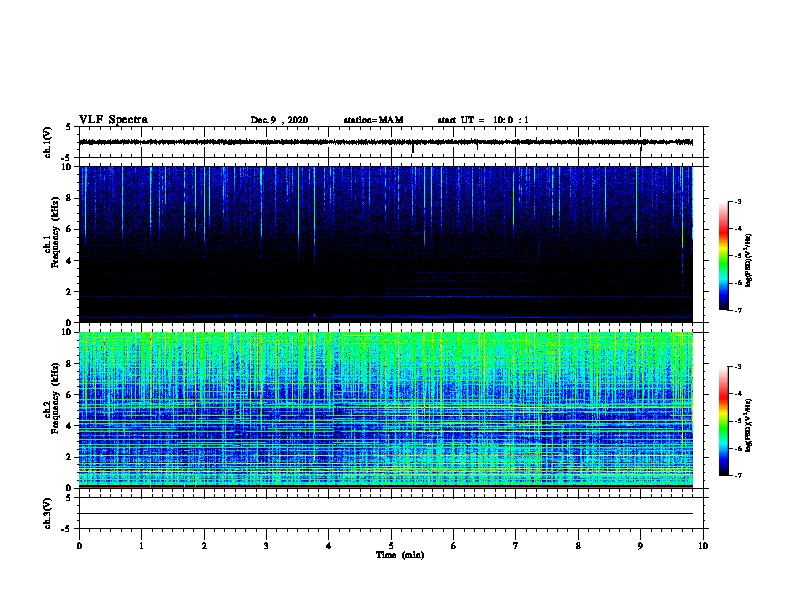Click the "-7" label on the lower colorbar

point(738,475)
